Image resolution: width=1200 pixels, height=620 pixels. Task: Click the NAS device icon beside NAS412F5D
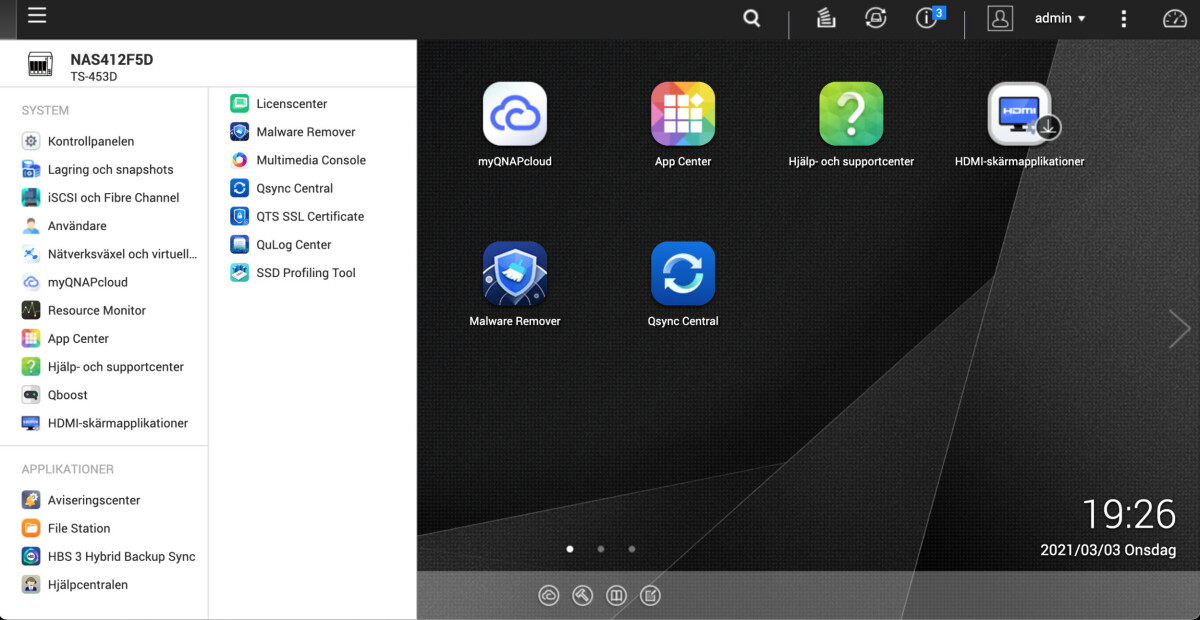(x=40, y=65)
